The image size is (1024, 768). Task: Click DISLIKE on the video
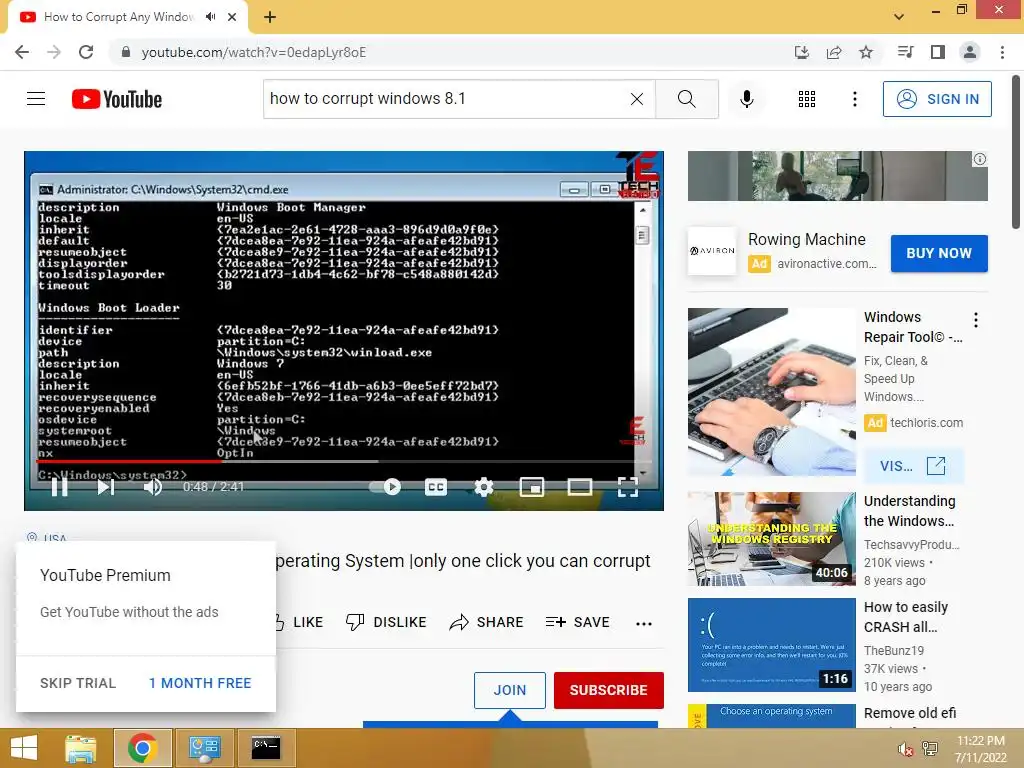[x=386, y=622]
